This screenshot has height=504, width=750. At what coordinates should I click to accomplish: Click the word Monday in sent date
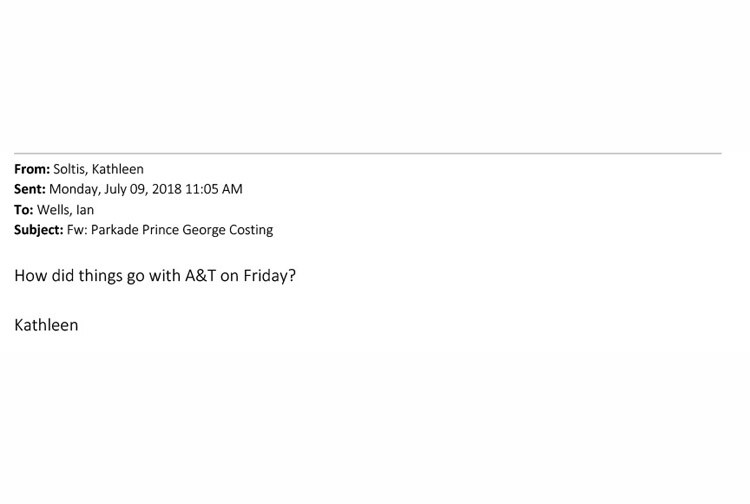(x=74, y=189)
